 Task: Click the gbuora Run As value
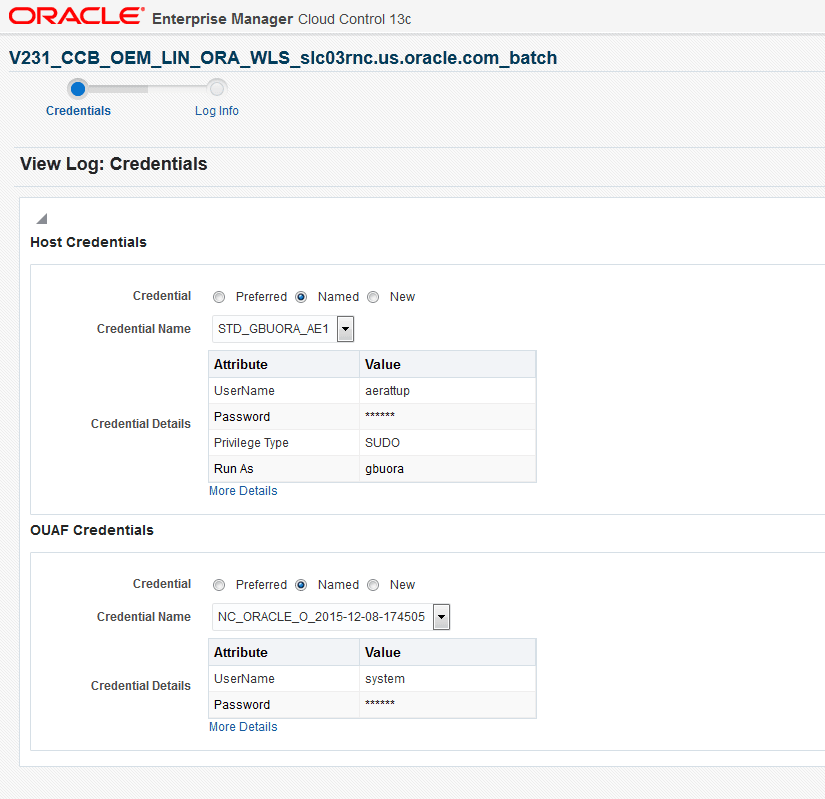tap(384, 469)
